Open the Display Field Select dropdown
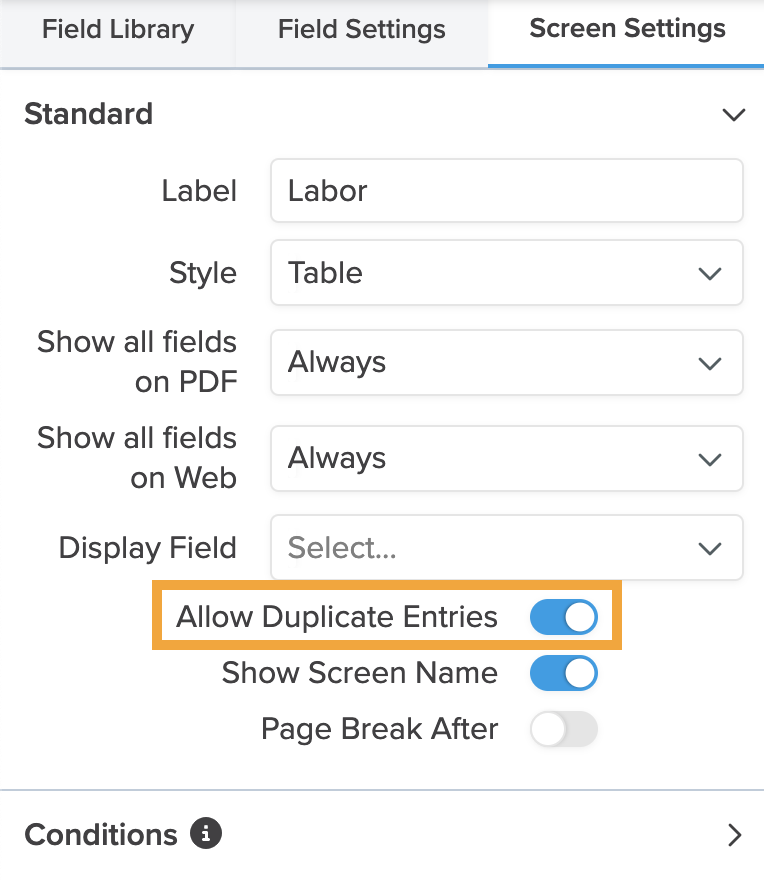764x880 pixels. 507,548
